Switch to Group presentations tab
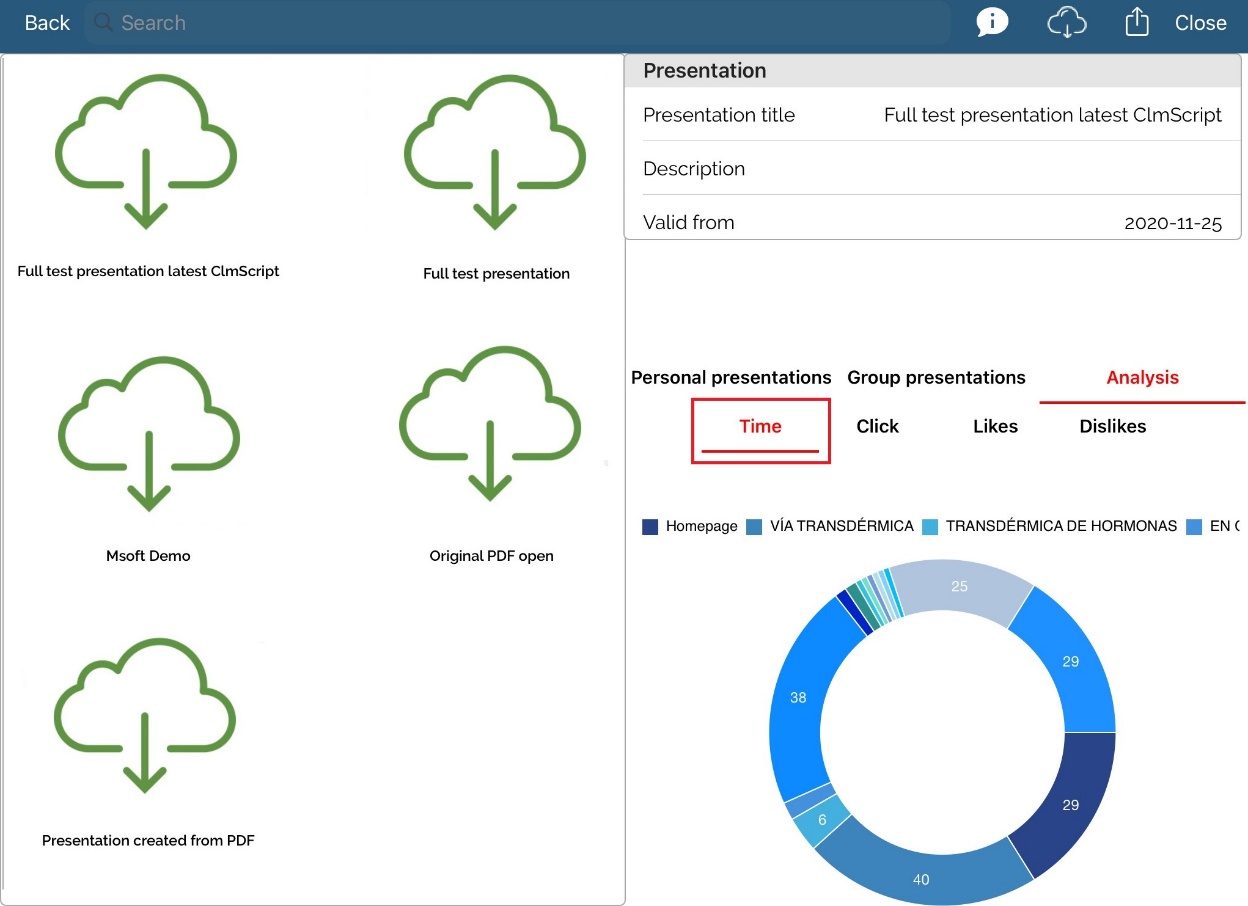The height and width of the screenshot is (906, 1248). point(936,378)
